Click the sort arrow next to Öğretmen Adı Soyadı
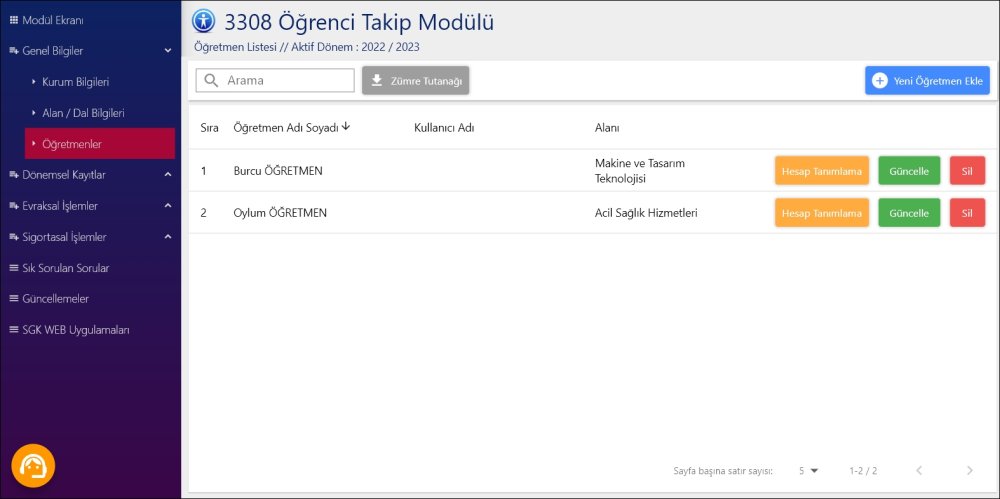 346,127
